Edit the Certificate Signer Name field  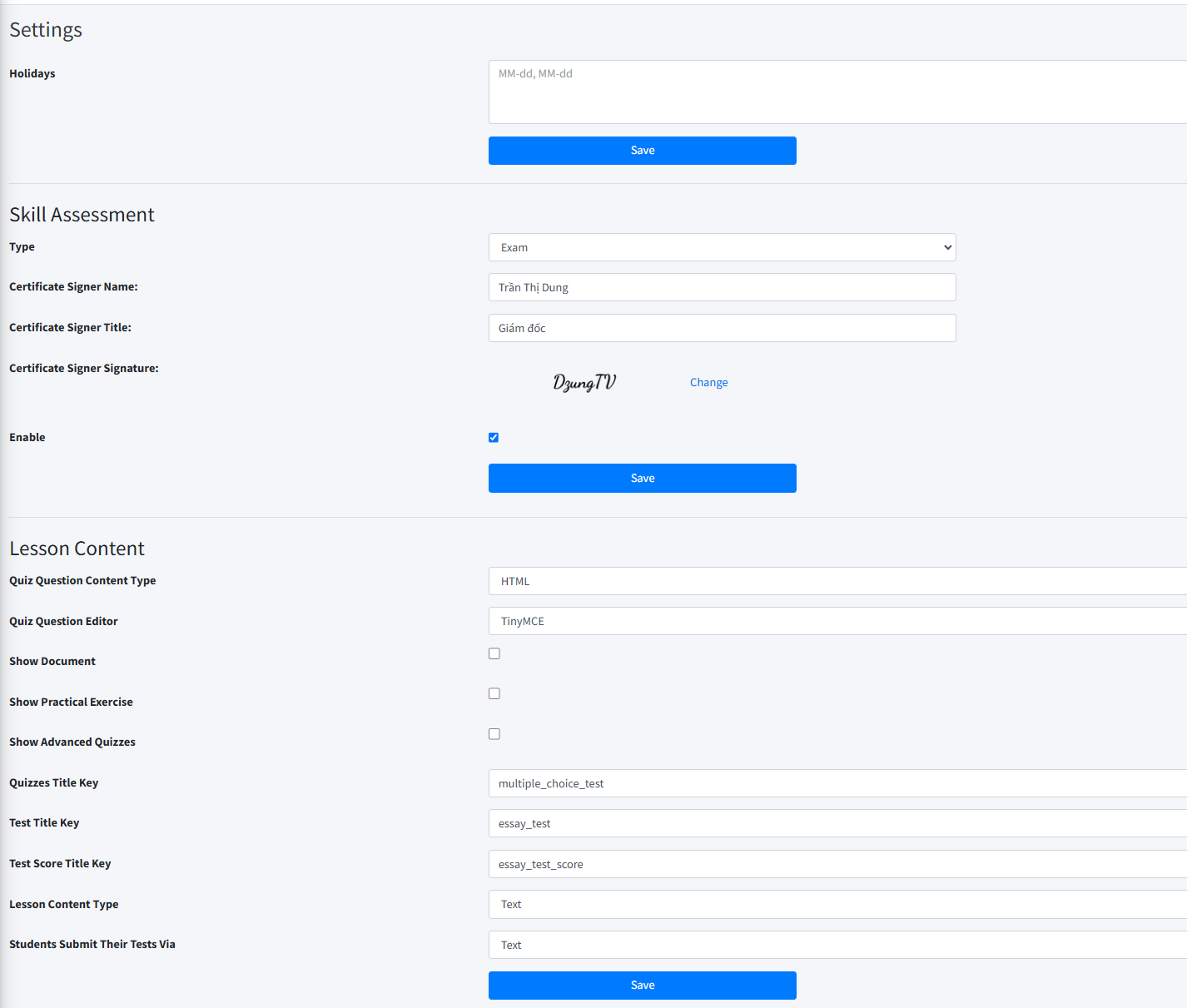[723, 287]
